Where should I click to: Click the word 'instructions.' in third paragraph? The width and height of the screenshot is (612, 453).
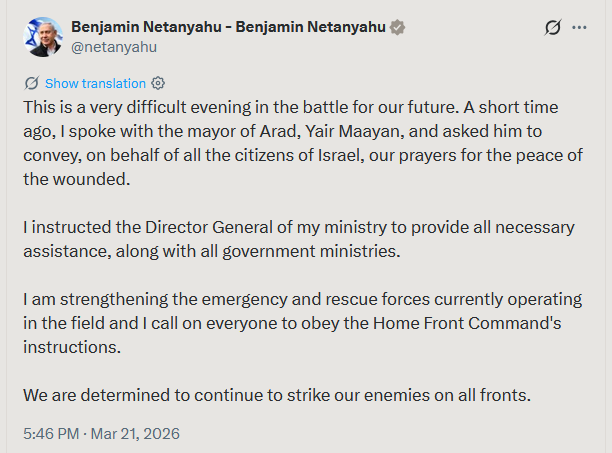72,346
